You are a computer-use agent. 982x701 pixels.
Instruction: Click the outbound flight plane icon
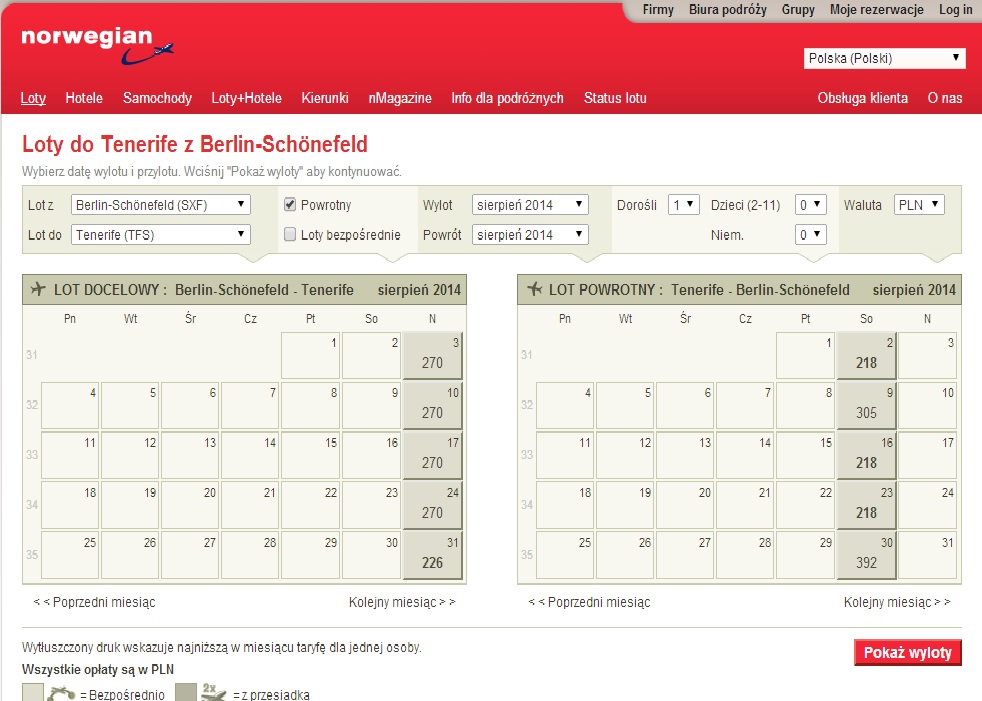[38, 289]
